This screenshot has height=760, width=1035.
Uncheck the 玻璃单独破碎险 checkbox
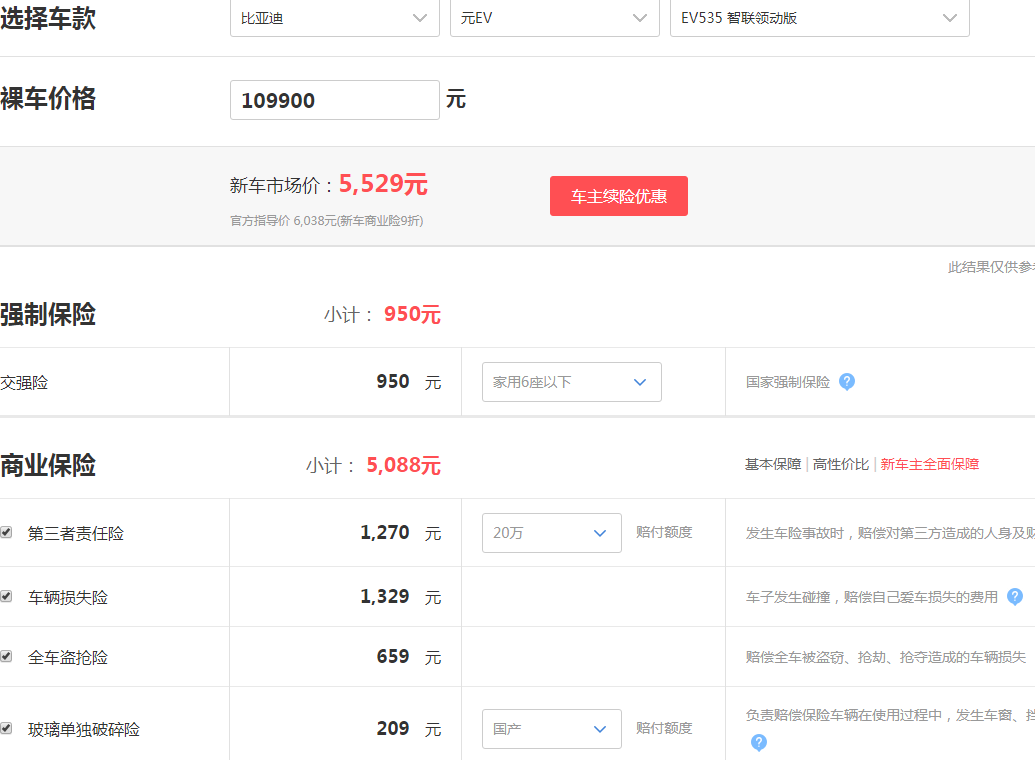point(6,728)
